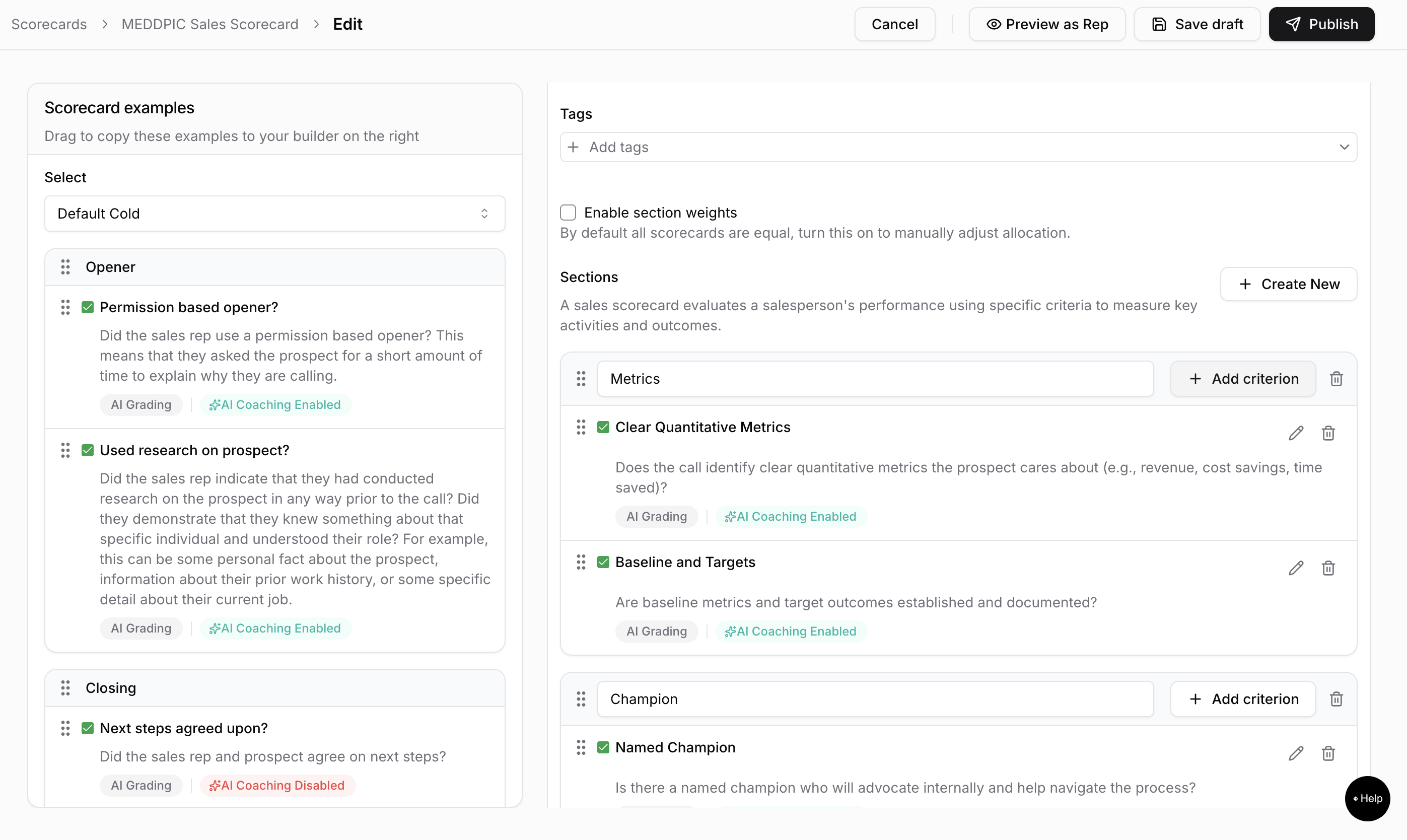1407x840 pixels.
Task: Toggle Baseline and Targets checkbox
Action: (603, 562)
